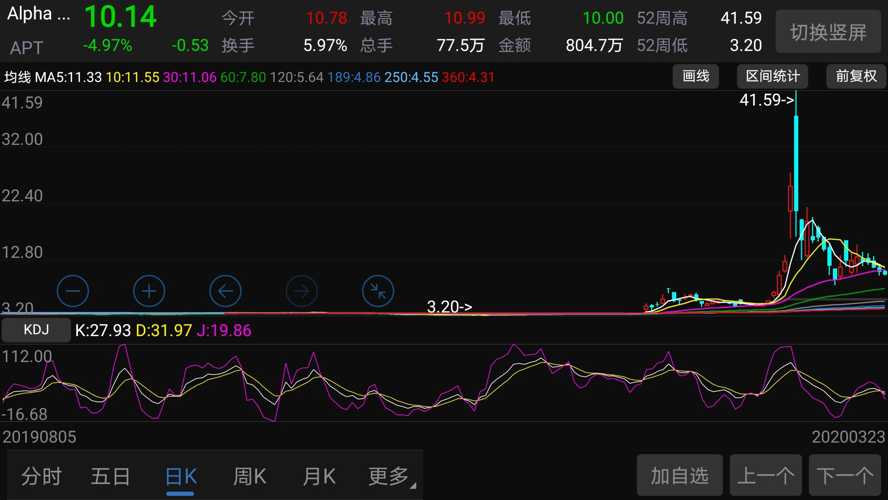The width and height of the screenshot is (888, 500).
Task: Open 区间统计 range statistics
Action: (x=773, y=77)
